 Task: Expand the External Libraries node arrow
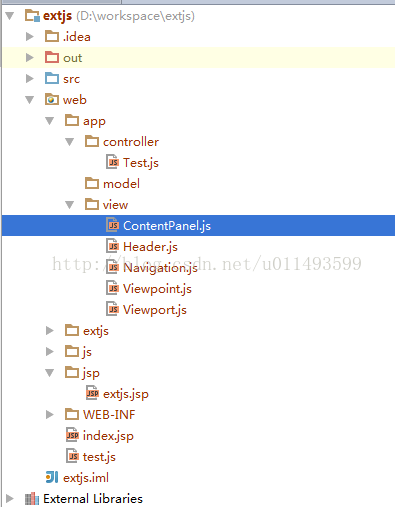pyautogui.click(x=10, y=499)
